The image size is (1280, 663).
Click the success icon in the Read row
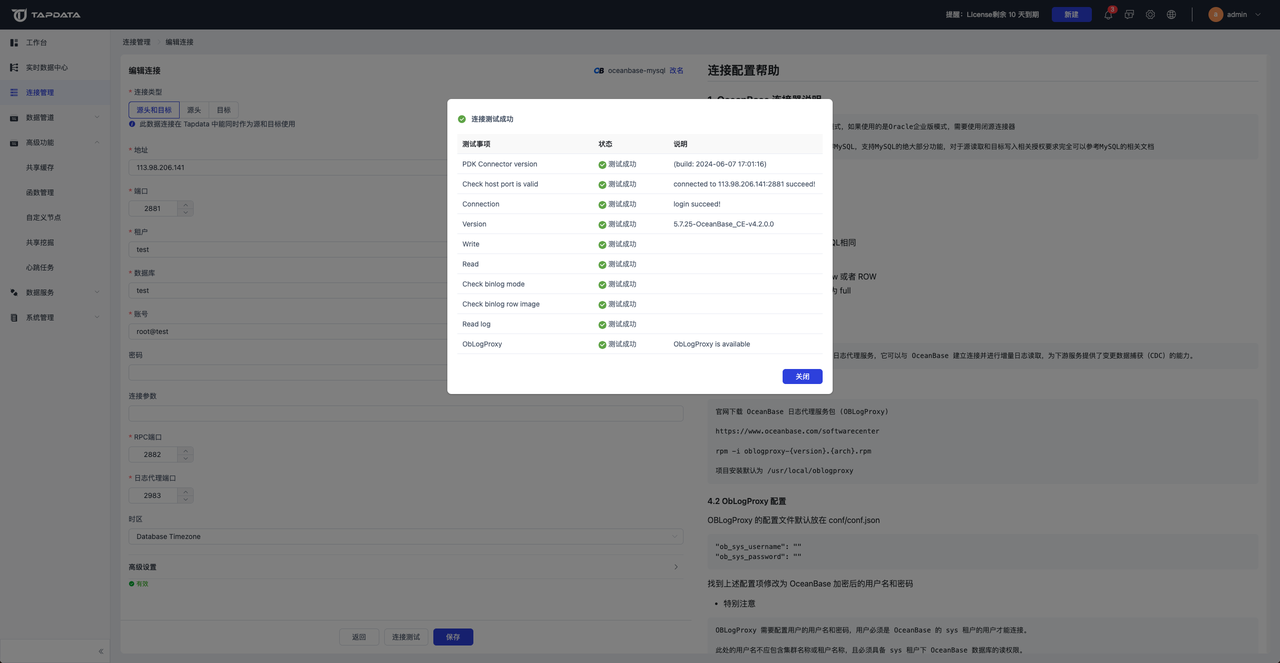click(603, 264)
